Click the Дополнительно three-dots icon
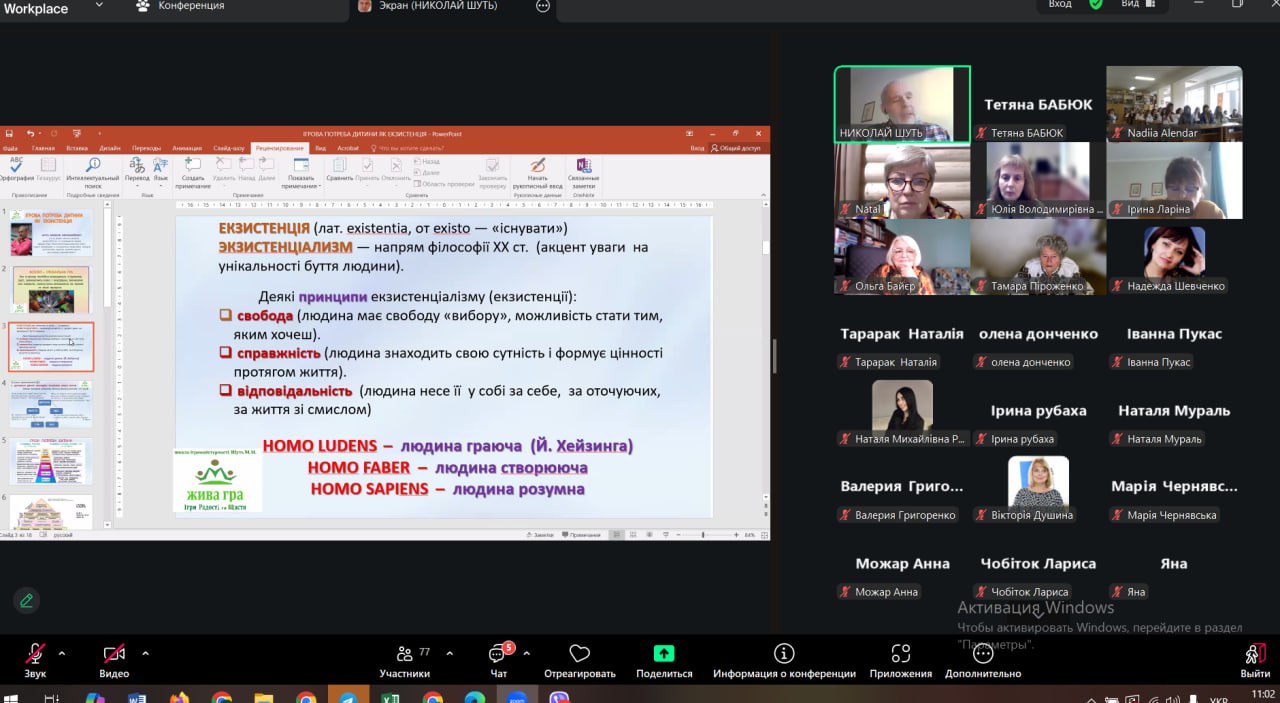 [x=982, y=655]
